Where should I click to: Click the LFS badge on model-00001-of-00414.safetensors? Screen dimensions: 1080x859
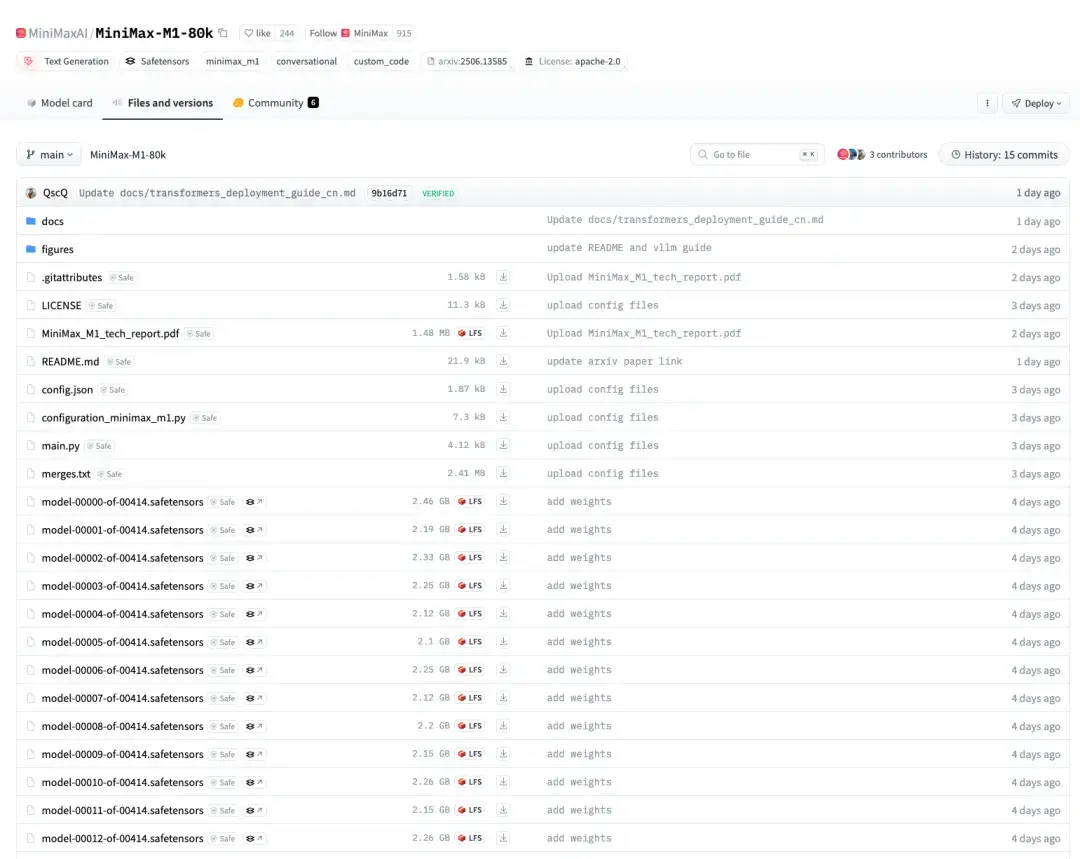(470, 530)
